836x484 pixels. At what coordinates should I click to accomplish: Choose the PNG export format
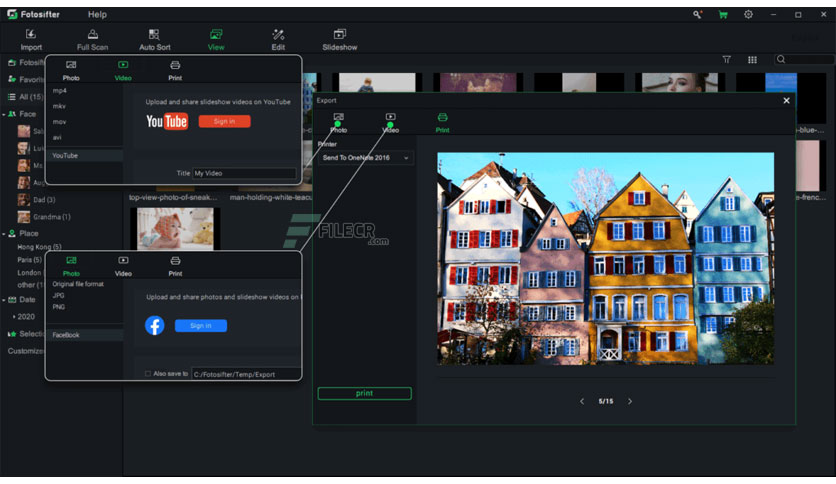59,307
